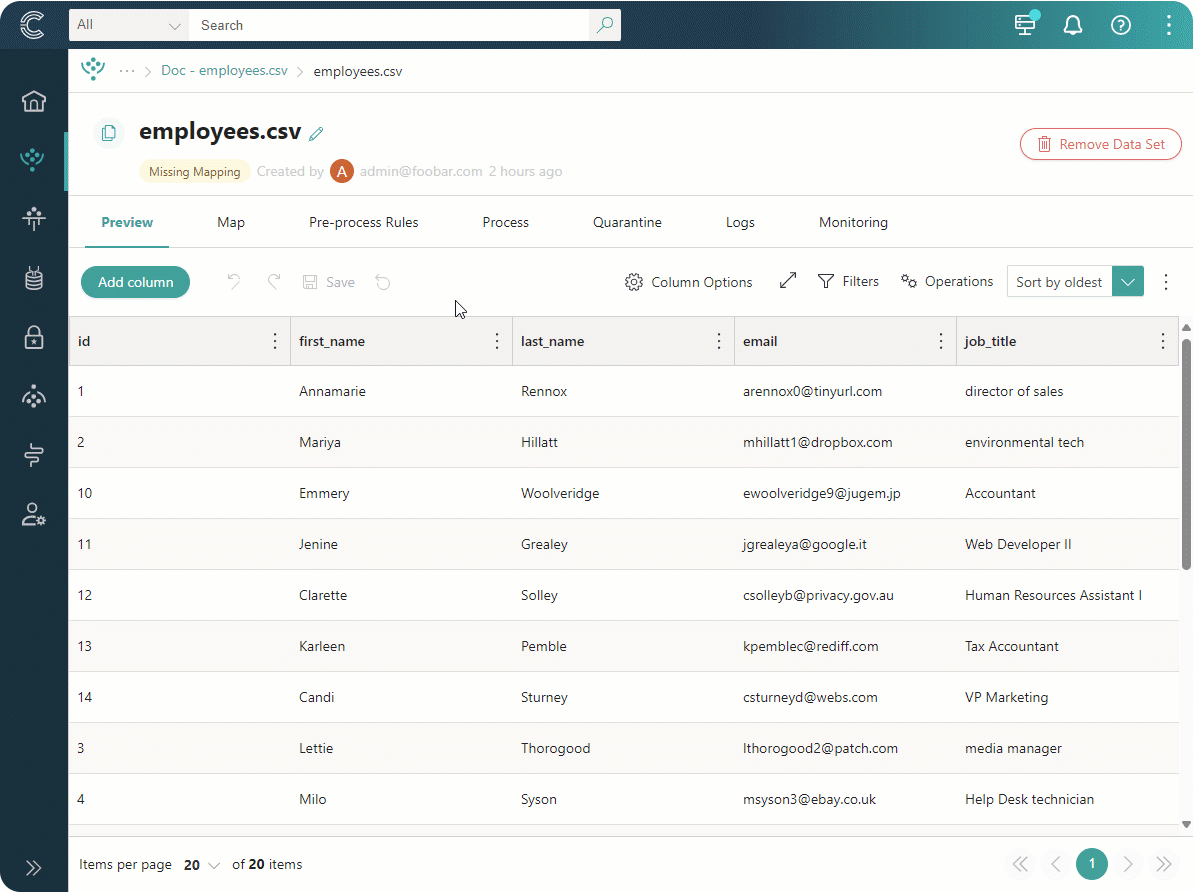Click the email column kebab menu
The width and height of the screenshot is (1194, 892).
(940, 341)
